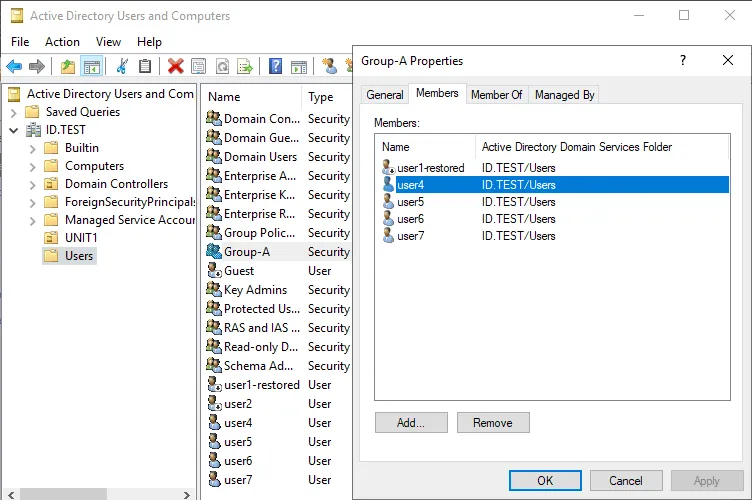
Task: Click the Cut scissors toolbar icon
Action: (122, 66)
